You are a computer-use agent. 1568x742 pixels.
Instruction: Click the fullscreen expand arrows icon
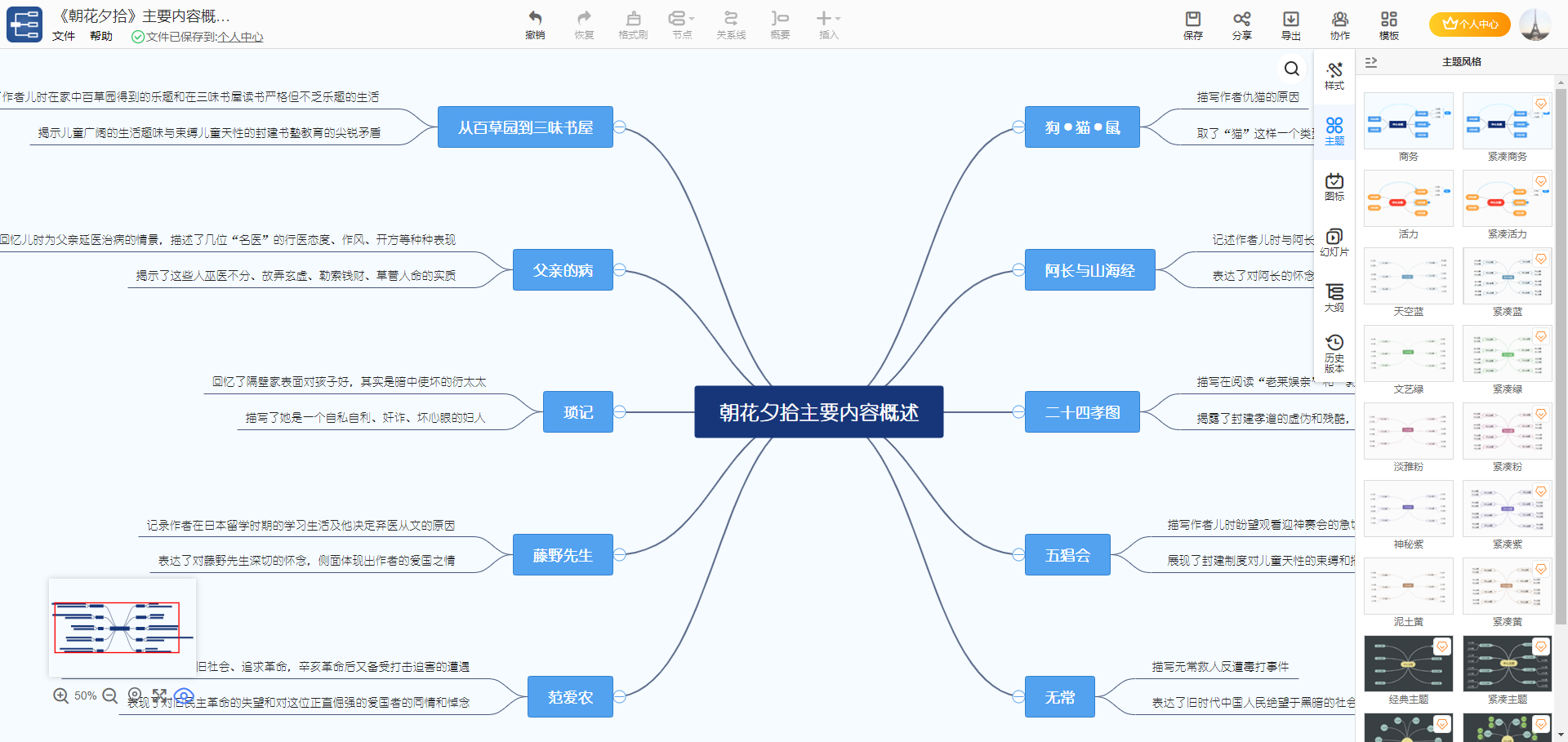[x=159, y=695]
